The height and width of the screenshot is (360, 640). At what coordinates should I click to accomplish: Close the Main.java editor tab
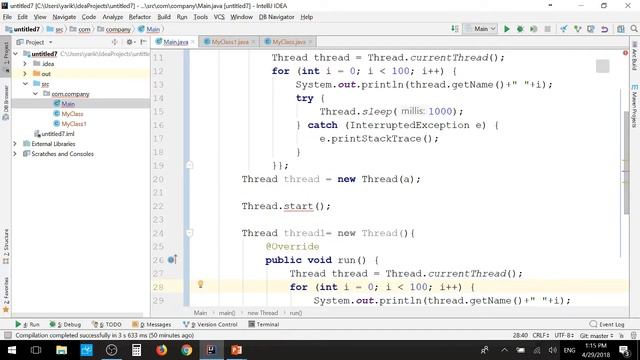tap(193, 42)
